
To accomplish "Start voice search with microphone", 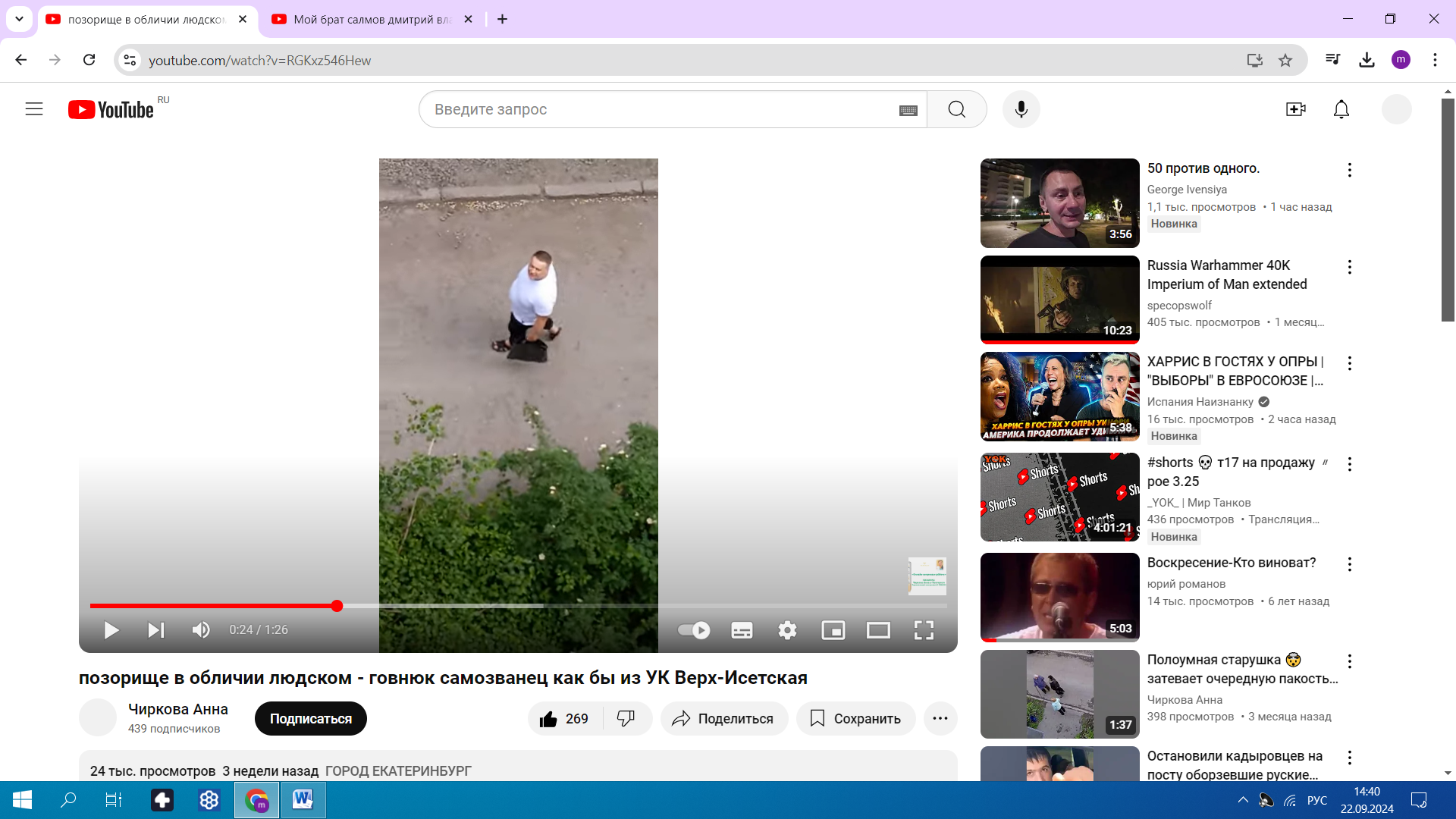I will pos(1021,109).
